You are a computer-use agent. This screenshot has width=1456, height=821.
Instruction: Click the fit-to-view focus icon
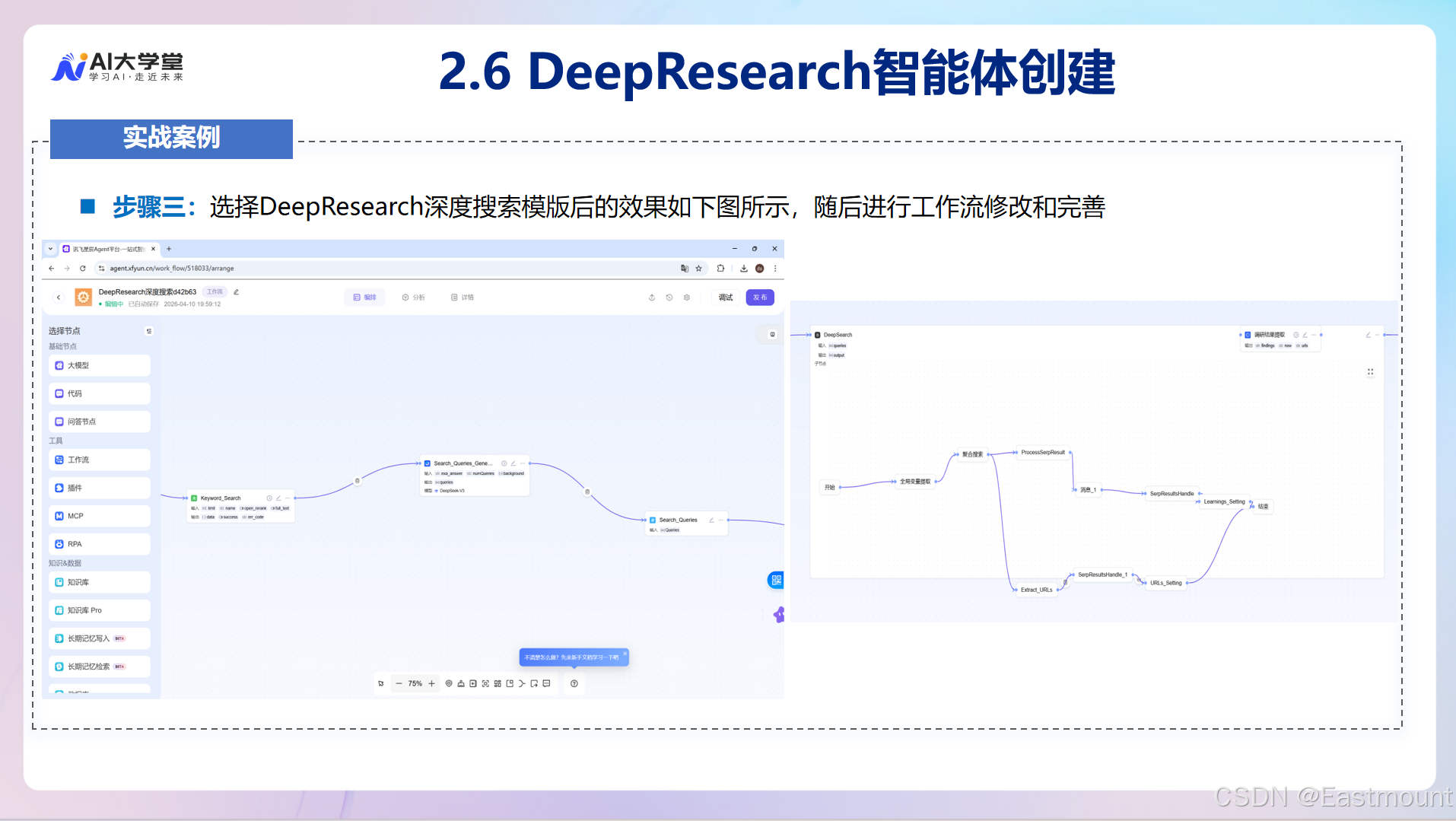pos(485,684)
